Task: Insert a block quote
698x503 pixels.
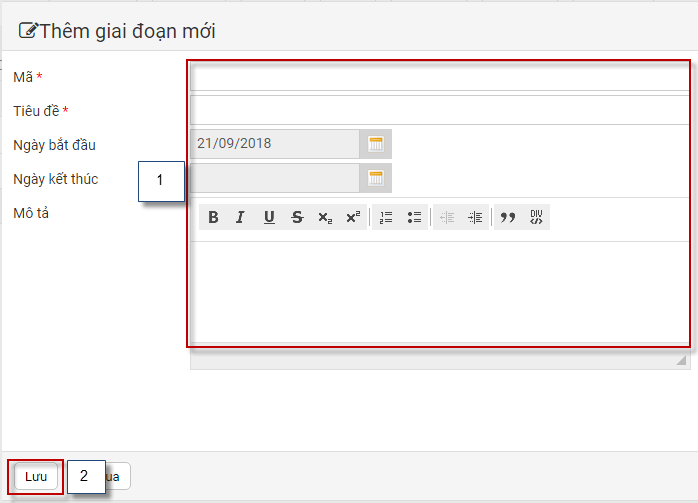Action: click(x=507, y=217)
